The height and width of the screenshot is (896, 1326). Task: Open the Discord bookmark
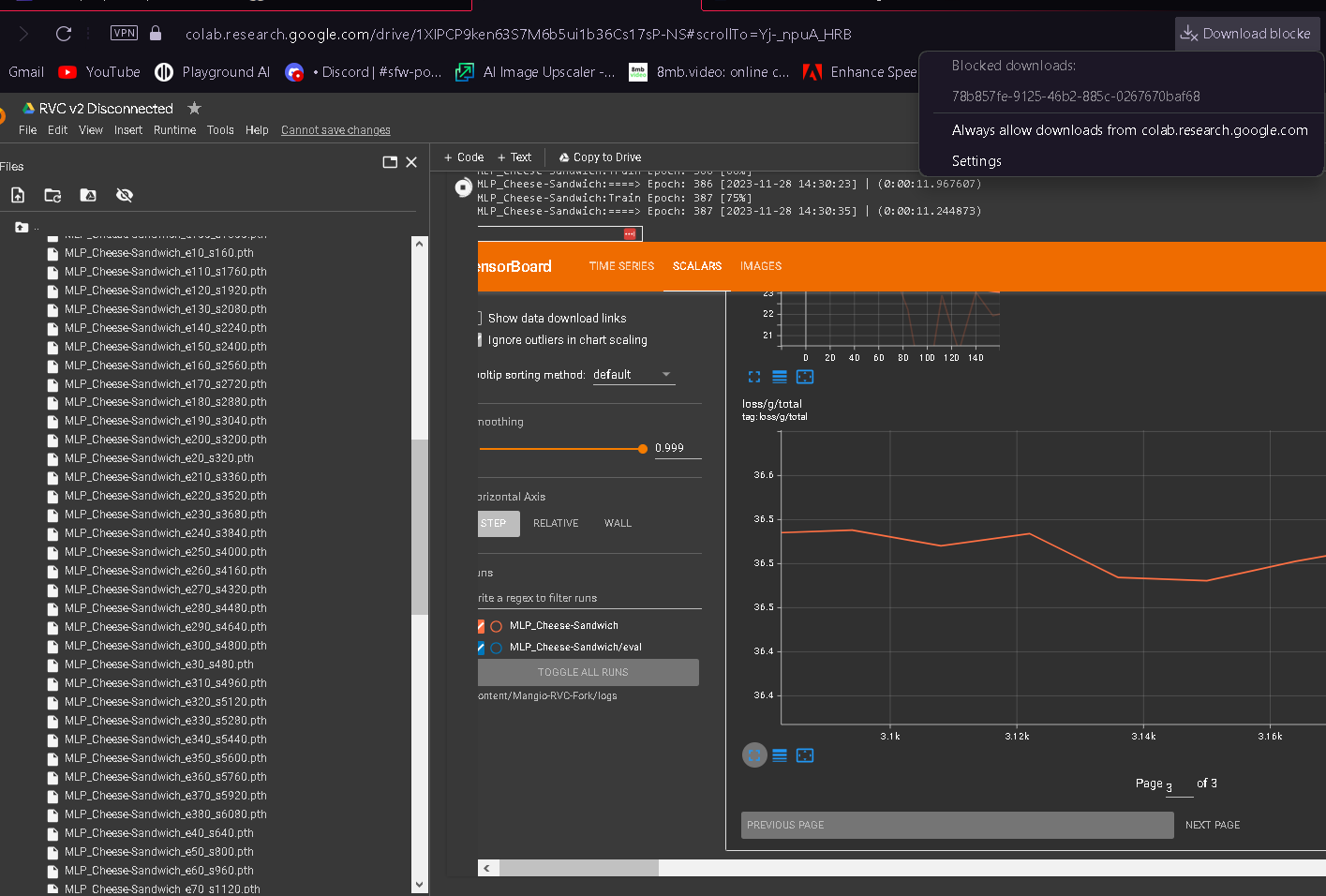coord(364,72)
